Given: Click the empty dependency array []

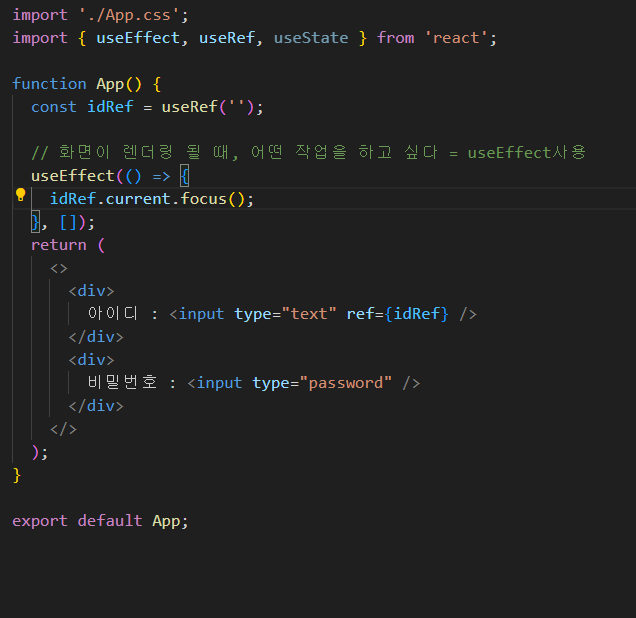Looking at the screenshot, I should click(68, 222).
